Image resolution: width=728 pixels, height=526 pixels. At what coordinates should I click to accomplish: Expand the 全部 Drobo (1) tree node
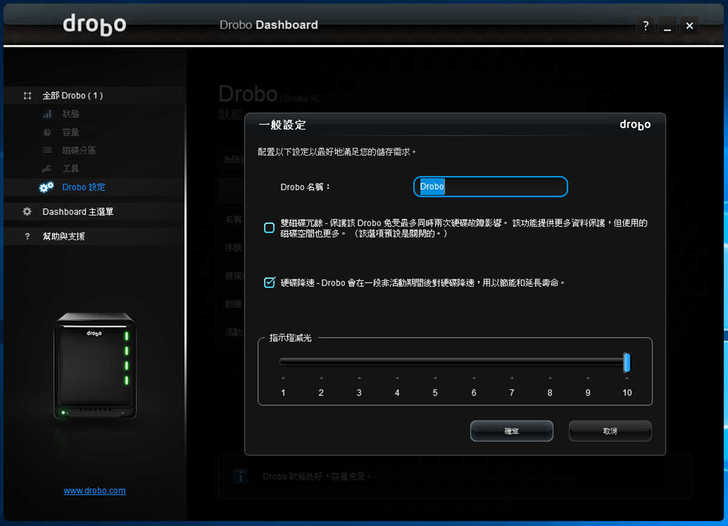(x=72, y=96)
